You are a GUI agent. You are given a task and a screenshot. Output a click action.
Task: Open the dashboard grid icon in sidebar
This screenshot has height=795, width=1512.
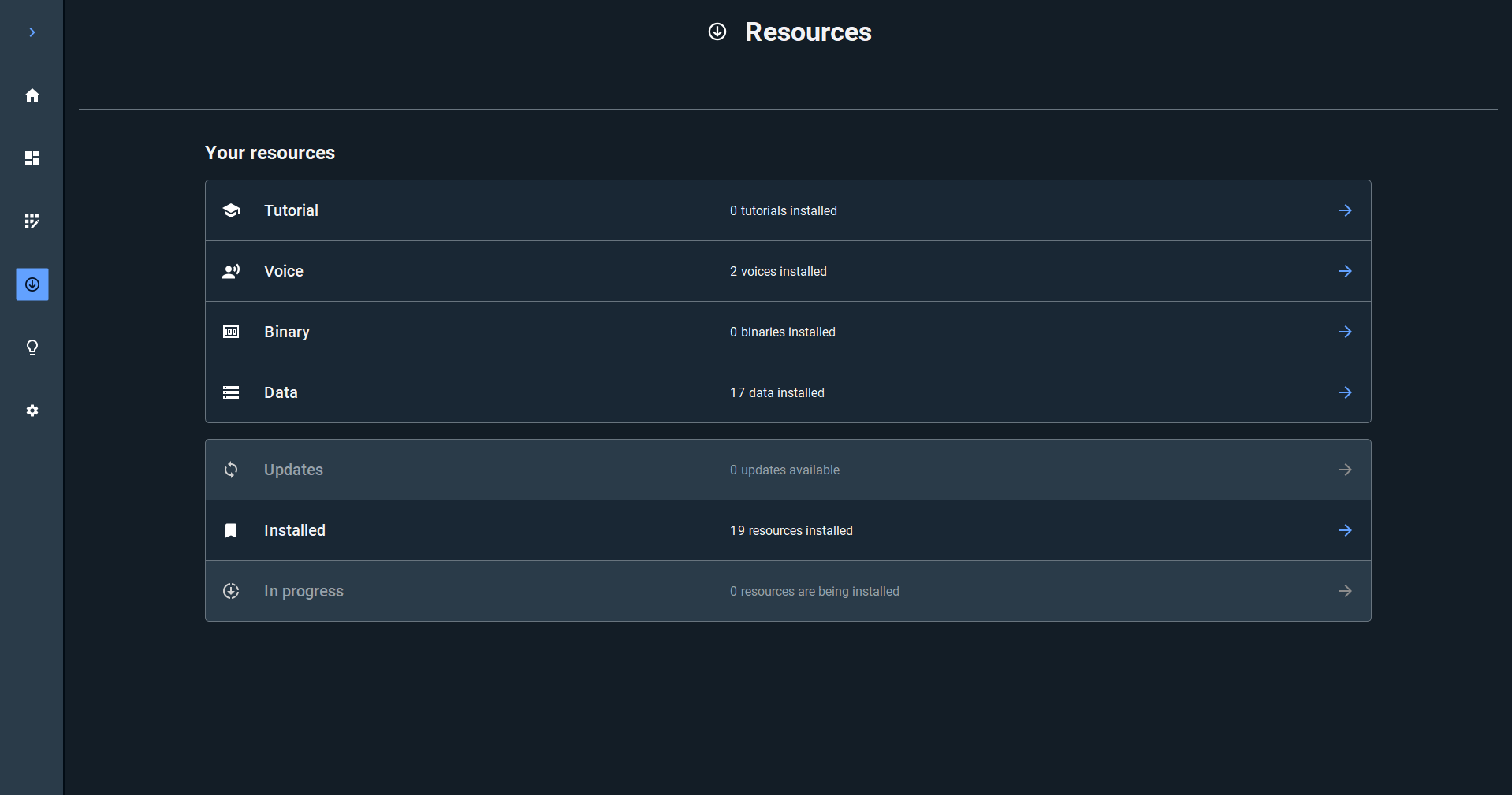(x=32, y=158)
